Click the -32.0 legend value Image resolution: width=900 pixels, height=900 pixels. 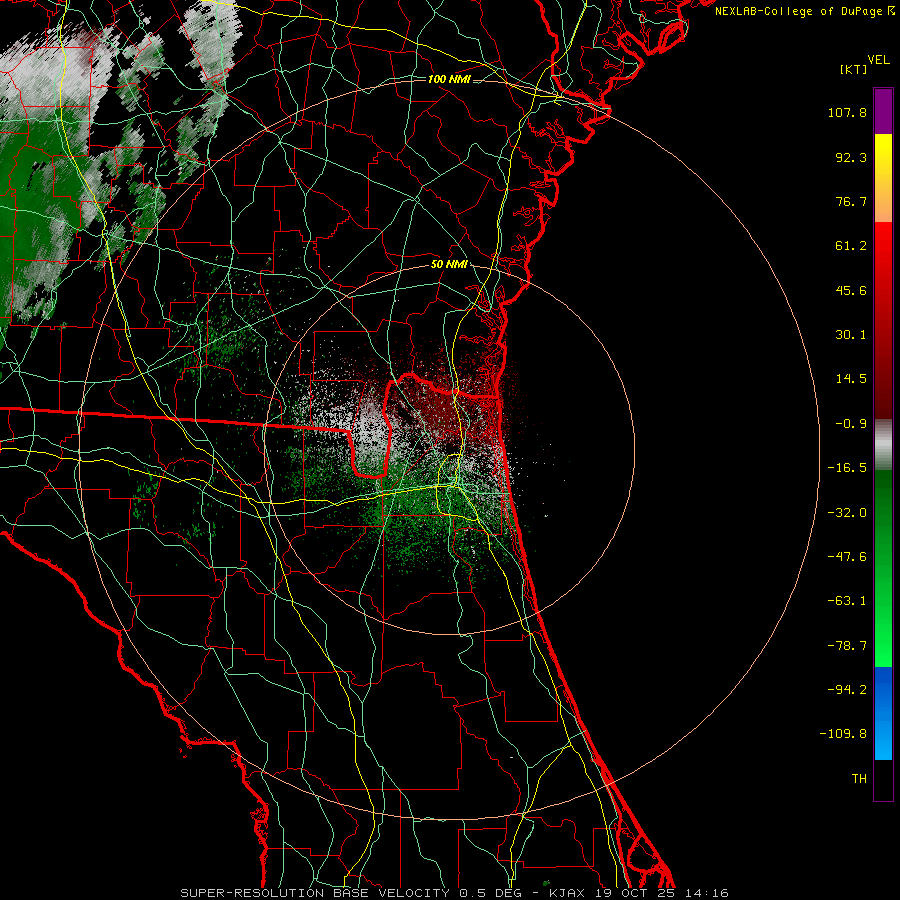click(847, 513)
